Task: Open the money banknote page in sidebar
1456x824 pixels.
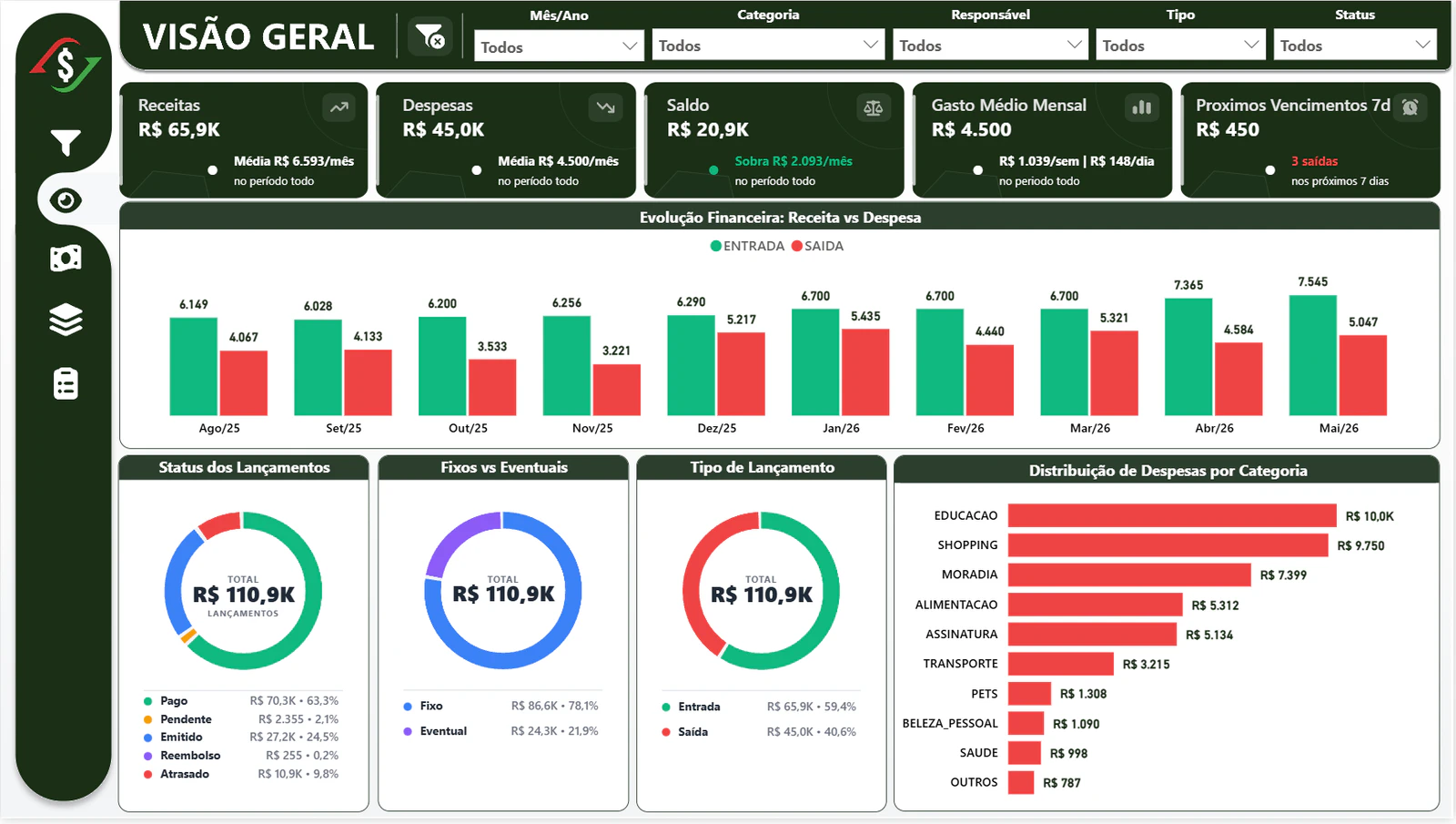Action: 66,259
